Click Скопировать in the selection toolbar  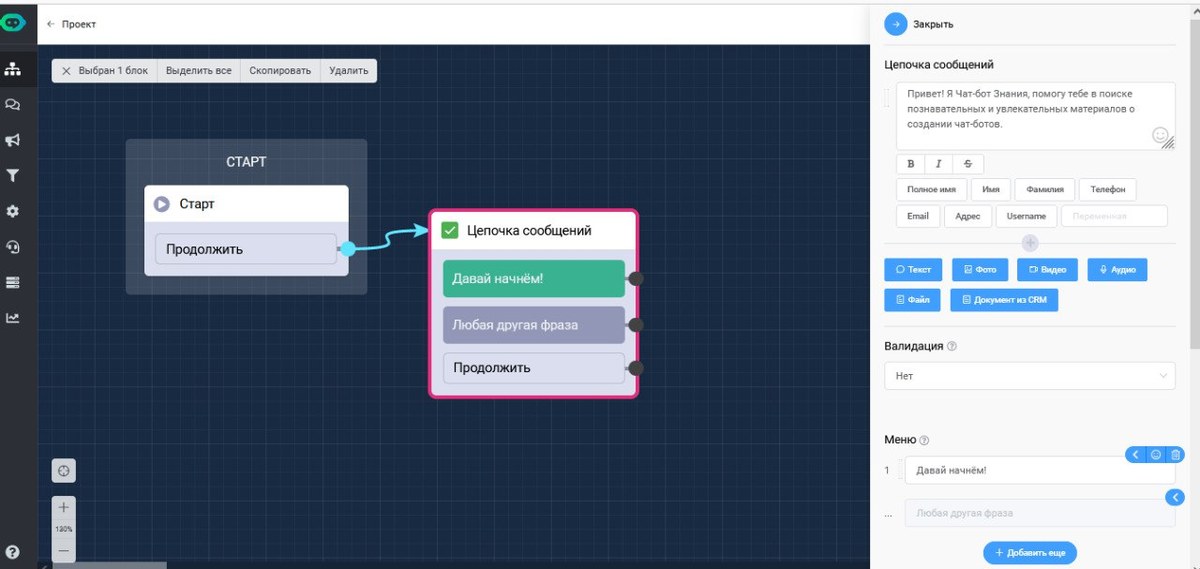pyautogui.click(x=280, y=71)
